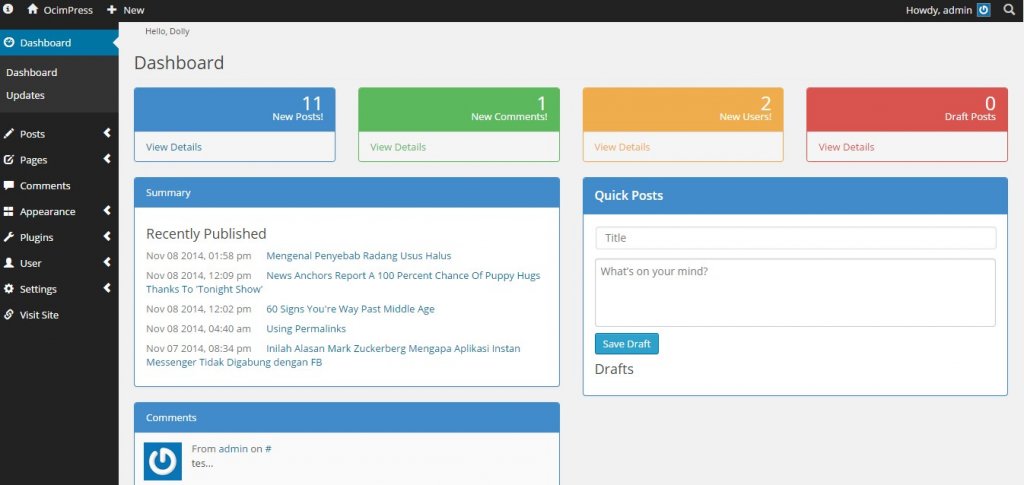Image resolution: width=1024 pixels, height=485 pixels.
Task: Click the Dashboard gauge icon in the sidebar
Action: (x=8, y=42)
